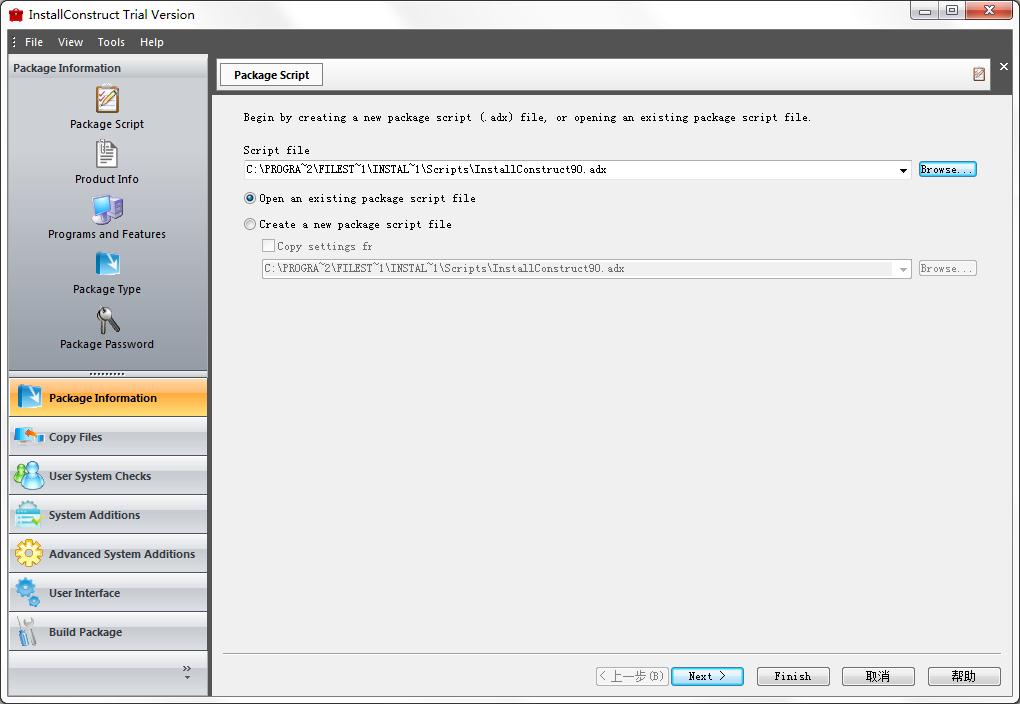Enable the Copy settings checkbox

(x=267, y=246)
